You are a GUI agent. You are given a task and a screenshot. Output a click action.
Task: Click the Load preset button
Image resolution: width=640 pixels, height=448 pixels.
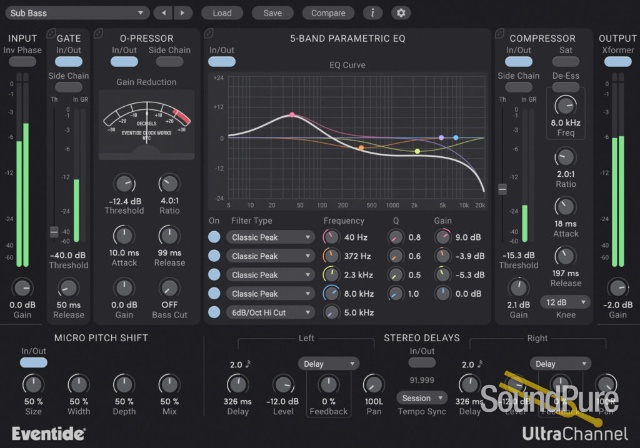click(222, 13)
